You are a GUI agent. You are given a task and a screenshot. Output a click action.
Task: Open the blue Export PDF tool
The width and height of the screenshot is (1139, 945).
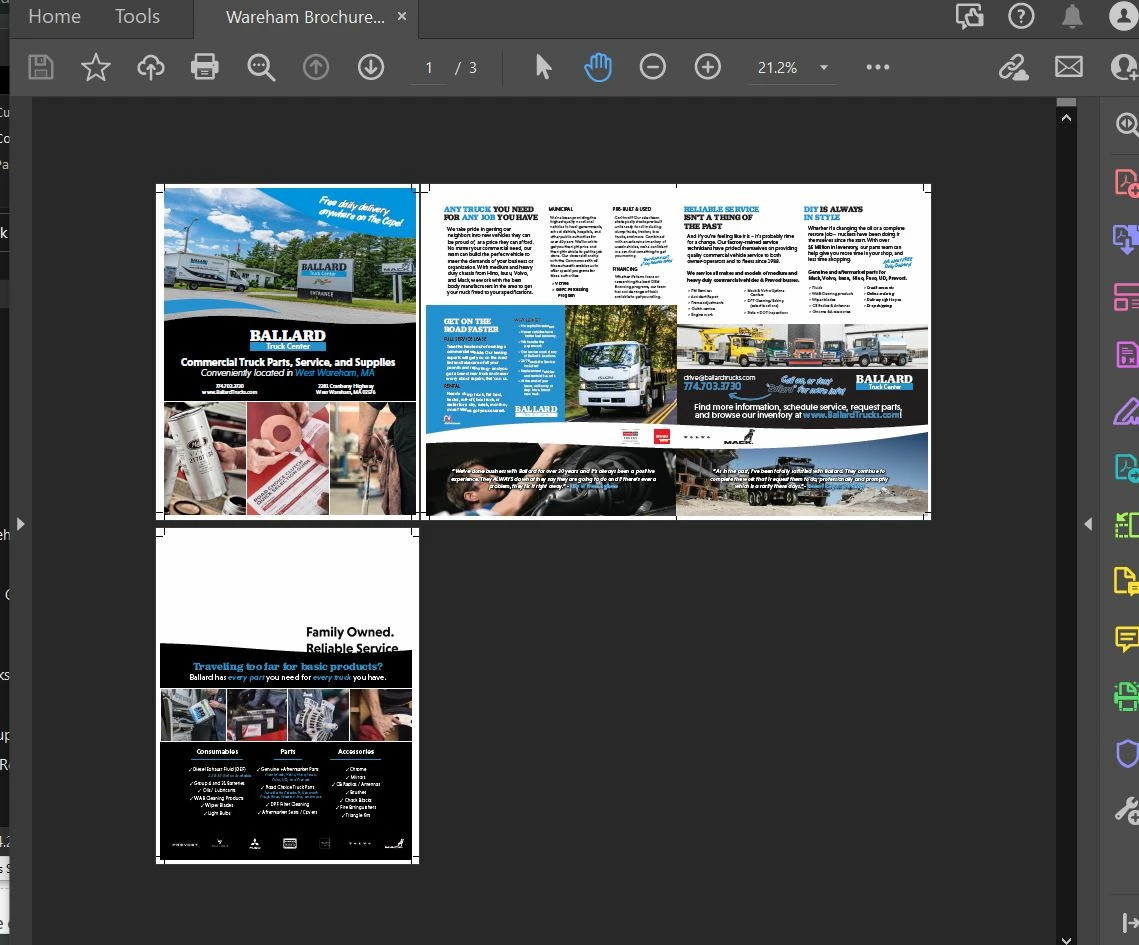pyautogui.click(x=1127, y=239)
